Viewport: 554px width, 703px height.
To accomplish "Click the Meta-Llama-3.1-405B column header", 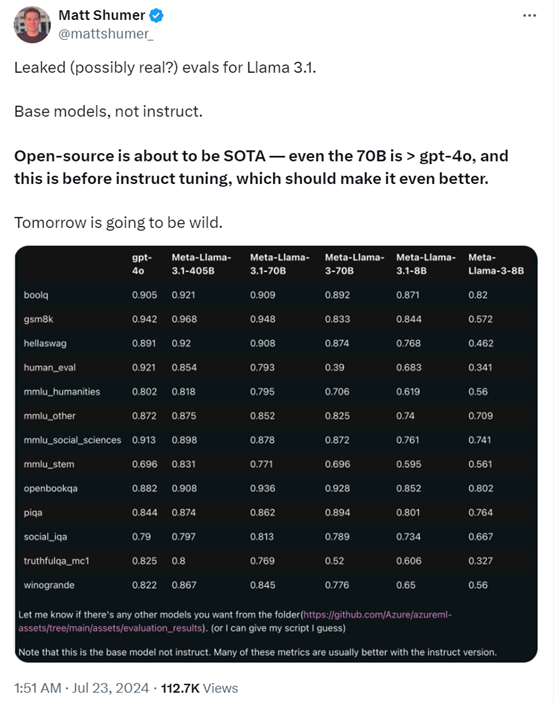I will click(x=201, y=264).
